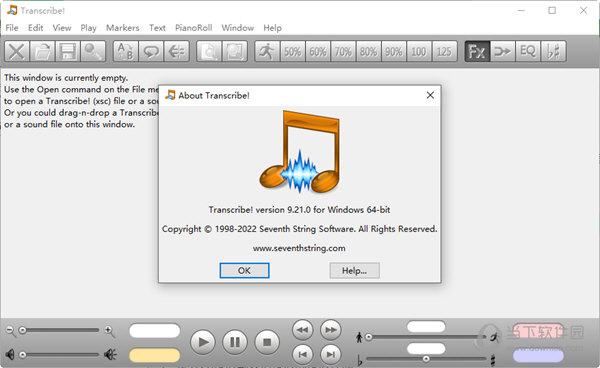Viewport: 600px width, 368px height.
Task: Click the sharp symbol pitch icon
Action: click(493, 360)
